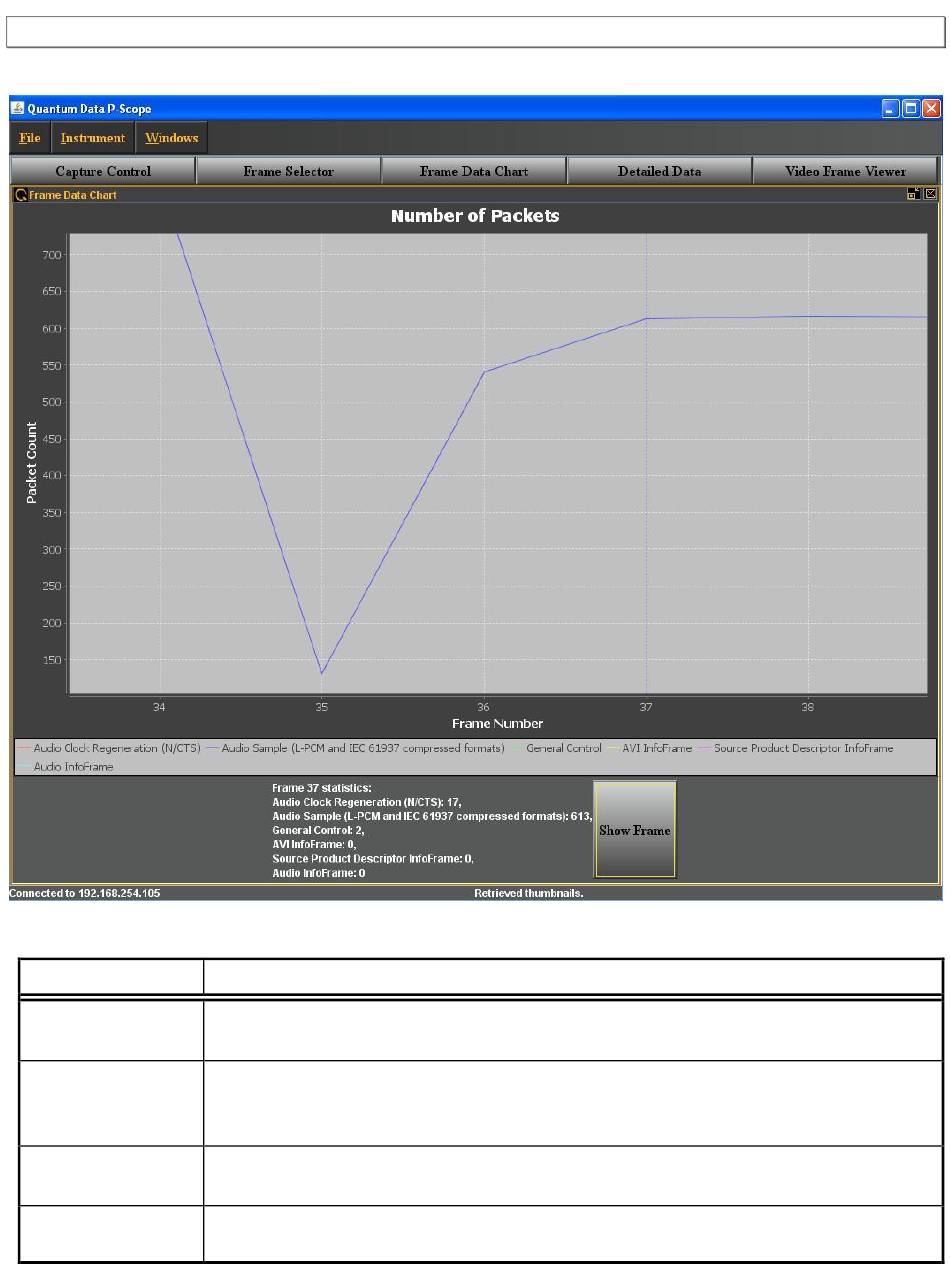Open the Windows menu
950x1284 pixels.
[x=171, y=138]
